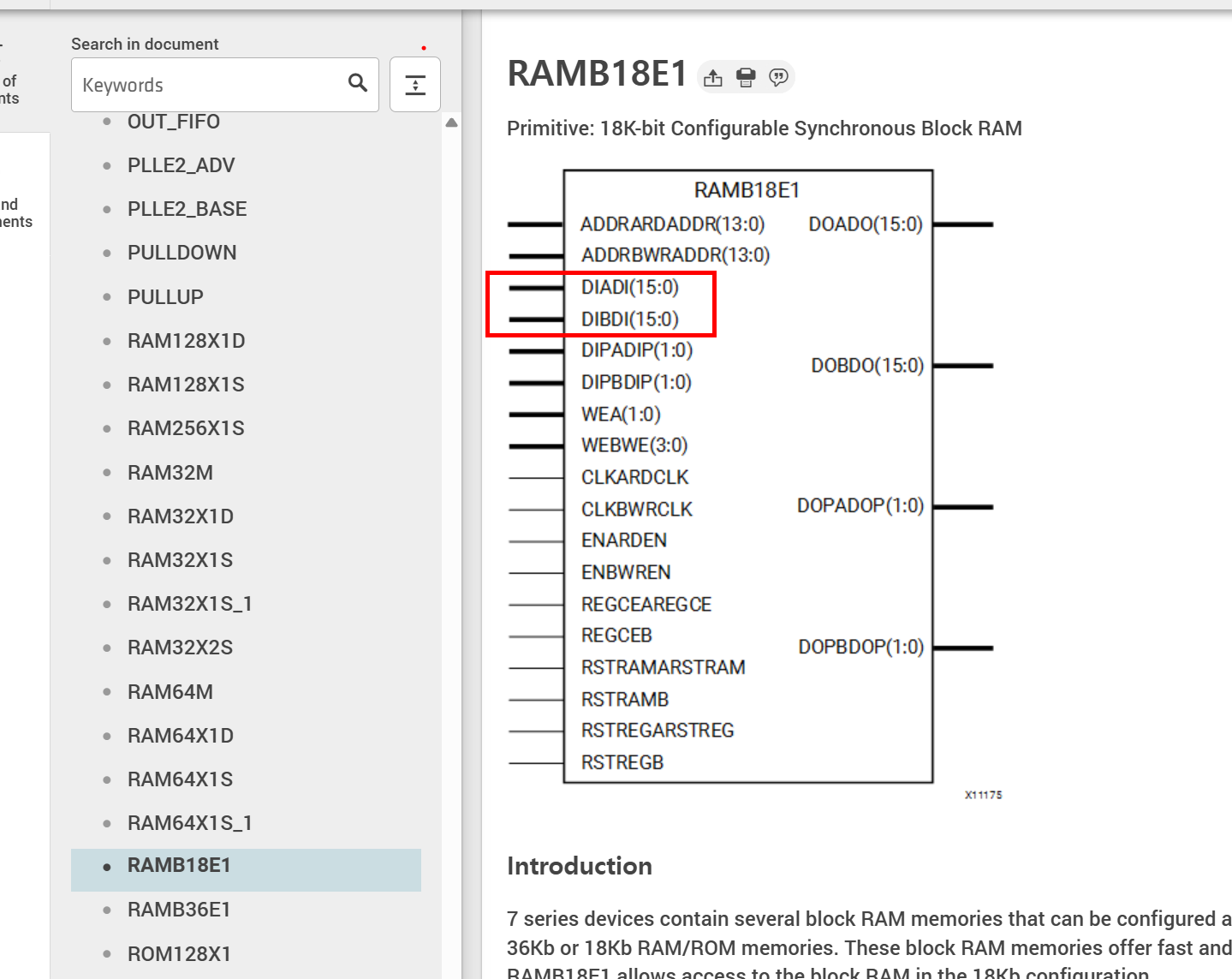
Task: Click the scroll up arrow of contents list
Action: (x=452, y=123)
